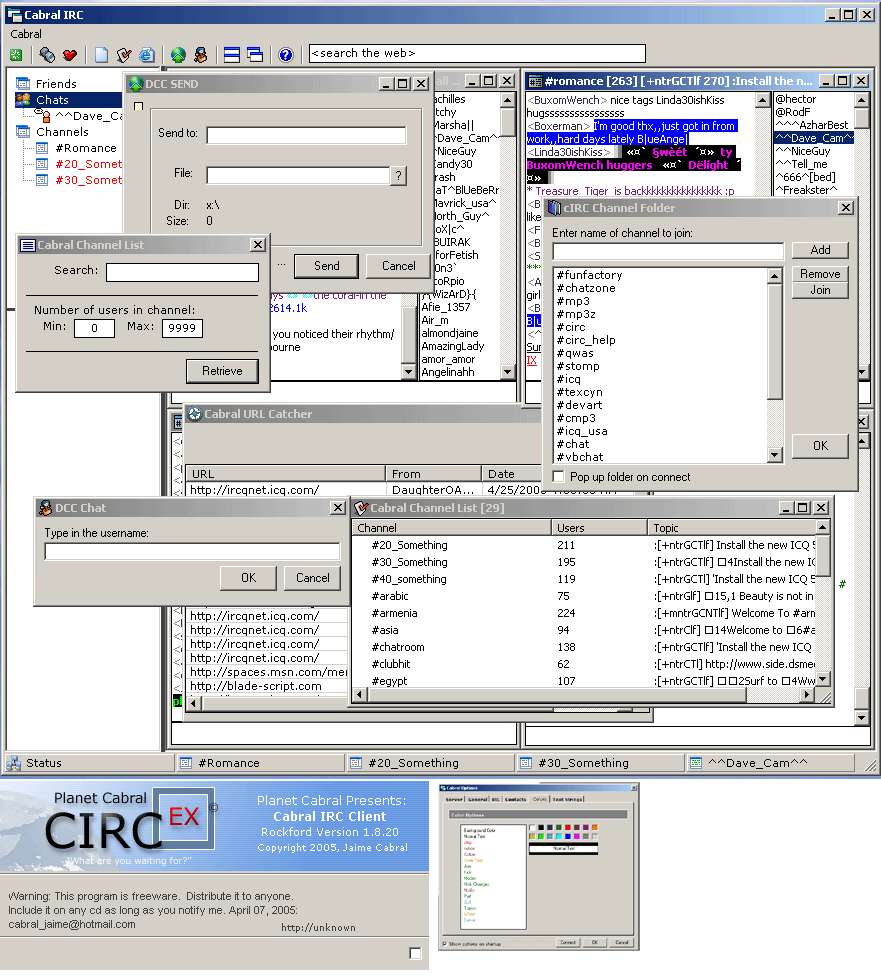
Task: Open help with the blue question mark icon
Action: point(285,55)
